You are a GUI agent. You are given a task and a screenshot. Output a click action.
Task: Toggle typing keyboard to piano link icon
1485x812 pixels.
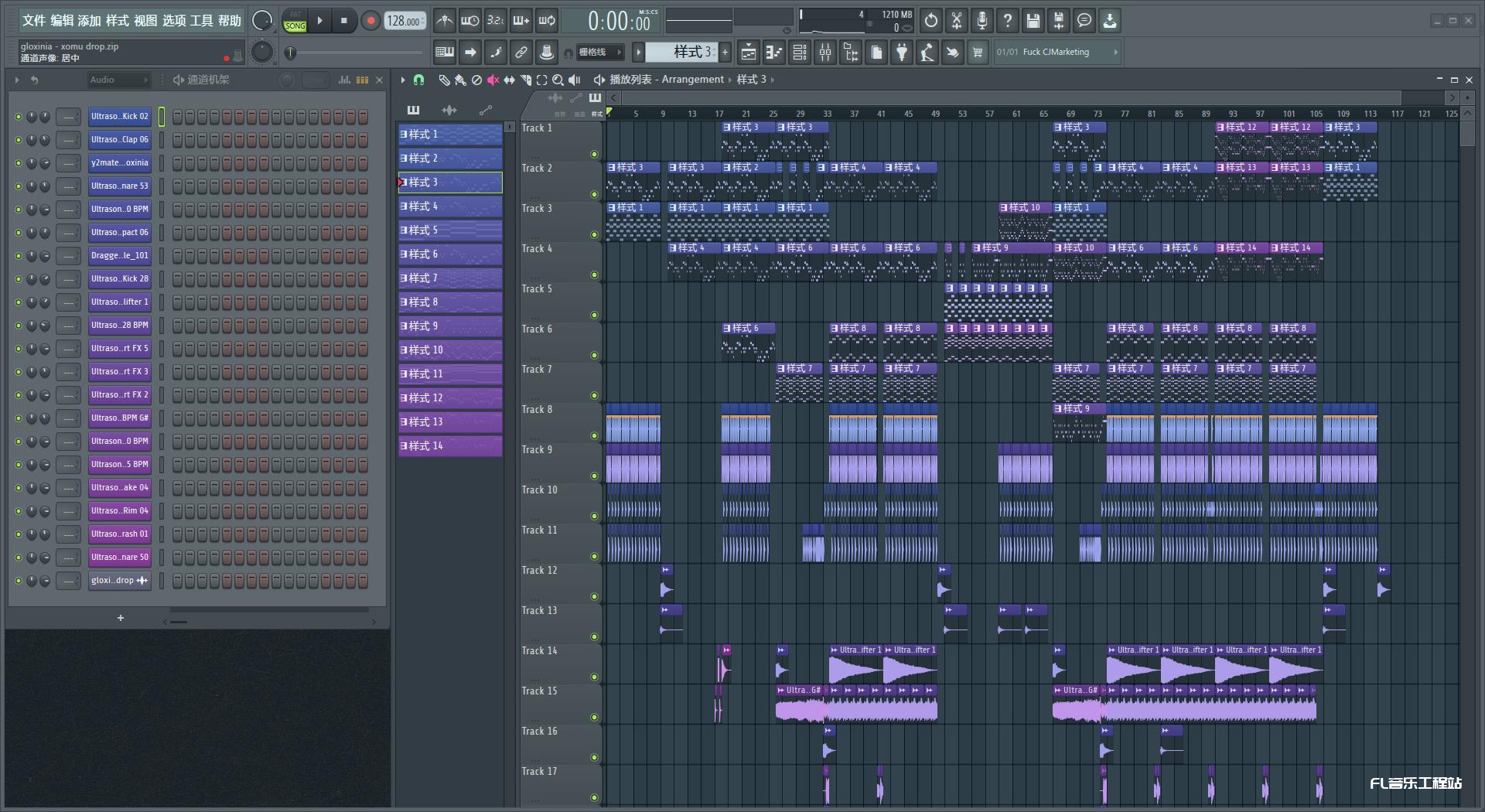point(445,53)
